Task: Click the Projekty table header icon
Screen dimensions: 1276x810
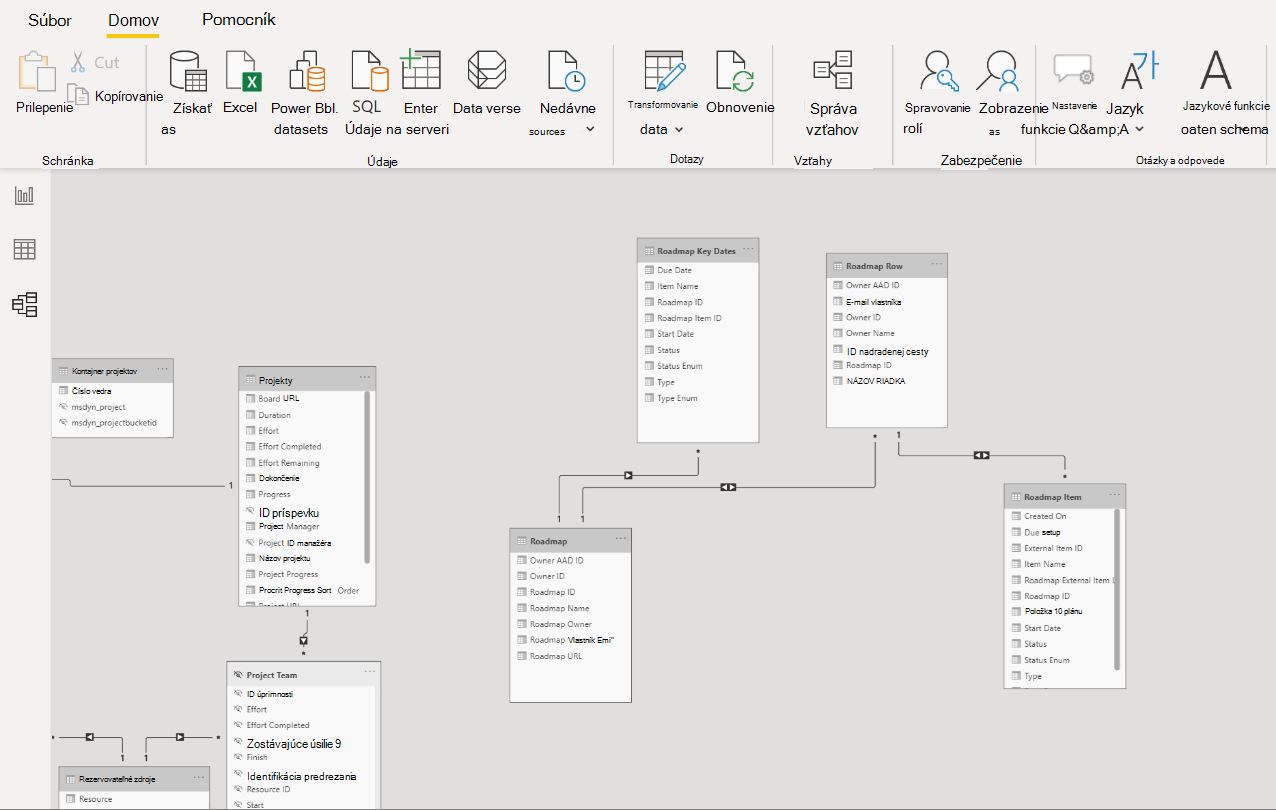Action: [250, 380]
